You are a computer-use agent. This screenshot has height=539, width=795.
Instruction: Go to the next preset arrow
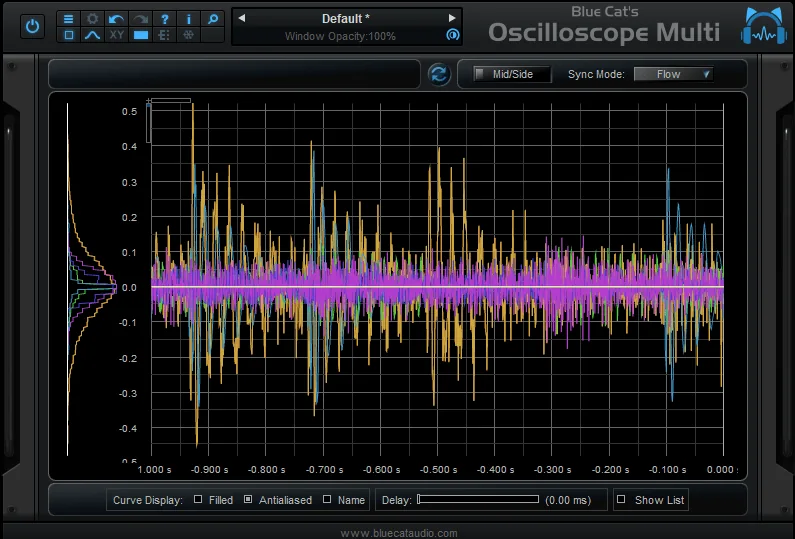452,18
